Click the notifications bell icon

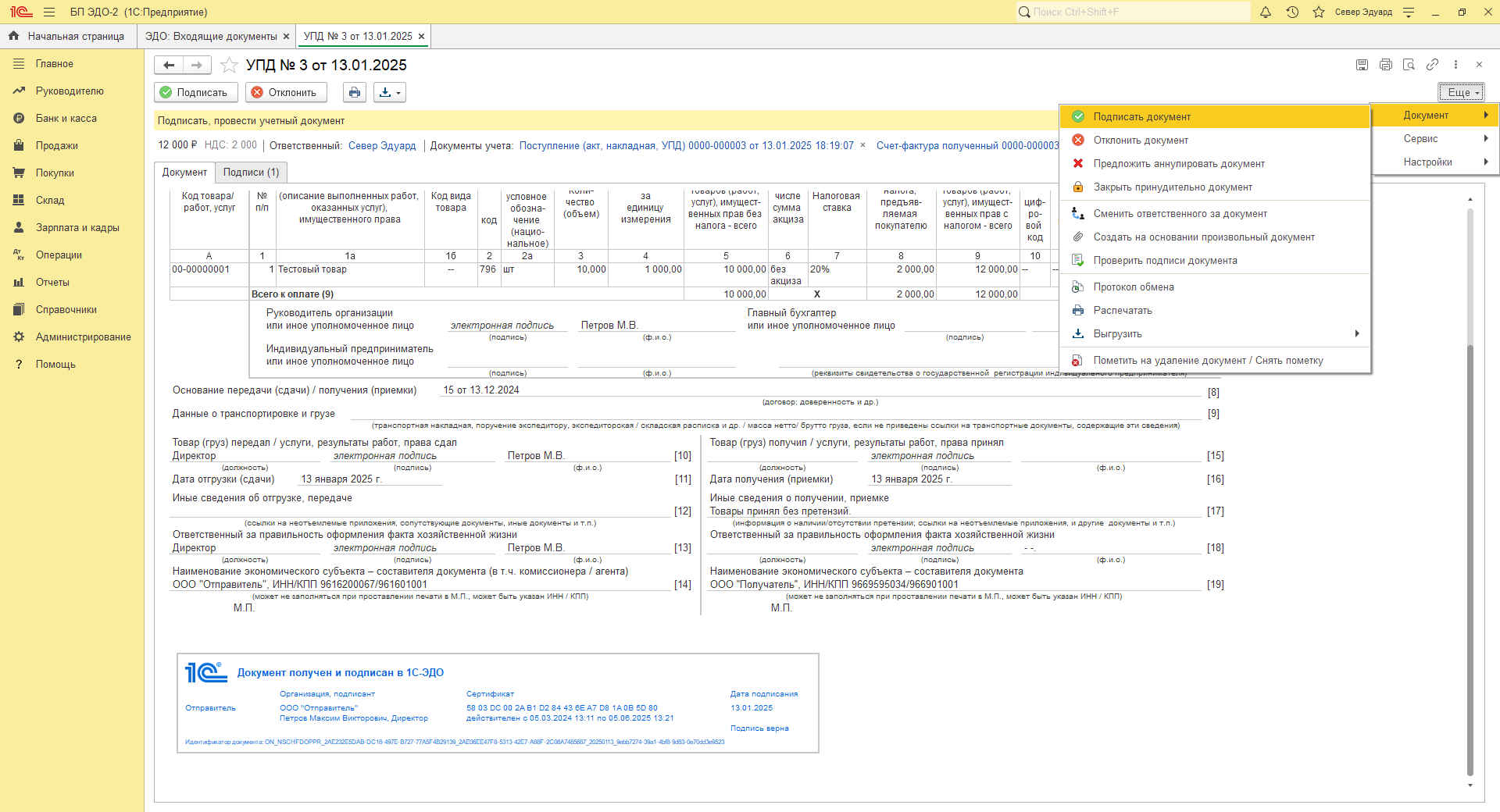1266,12
